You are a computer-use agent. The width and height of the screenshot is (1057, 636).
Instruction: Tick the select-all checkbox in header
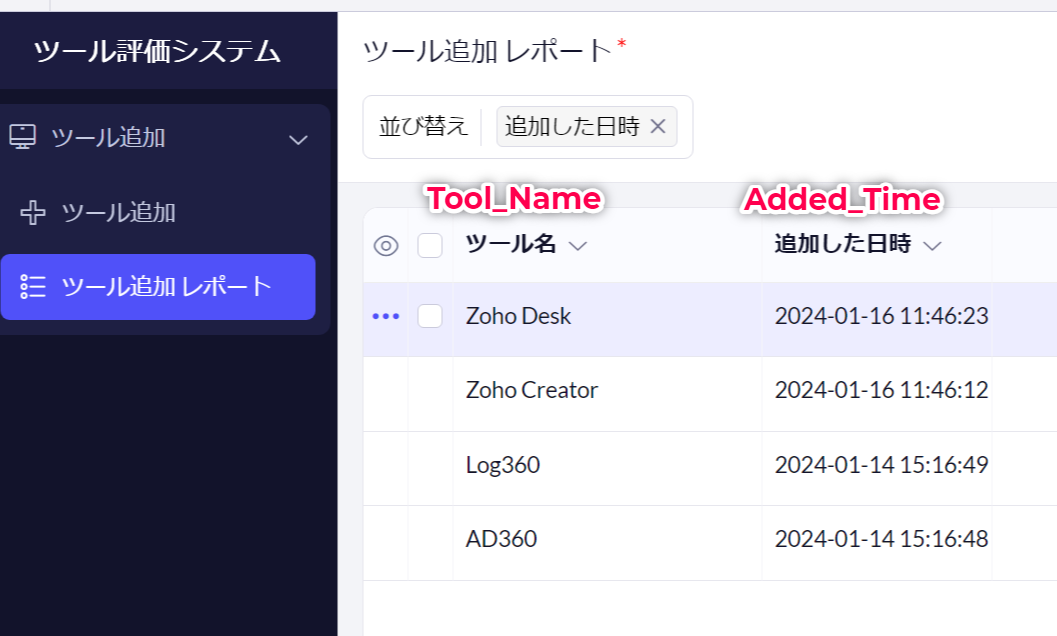coord(430,246)
